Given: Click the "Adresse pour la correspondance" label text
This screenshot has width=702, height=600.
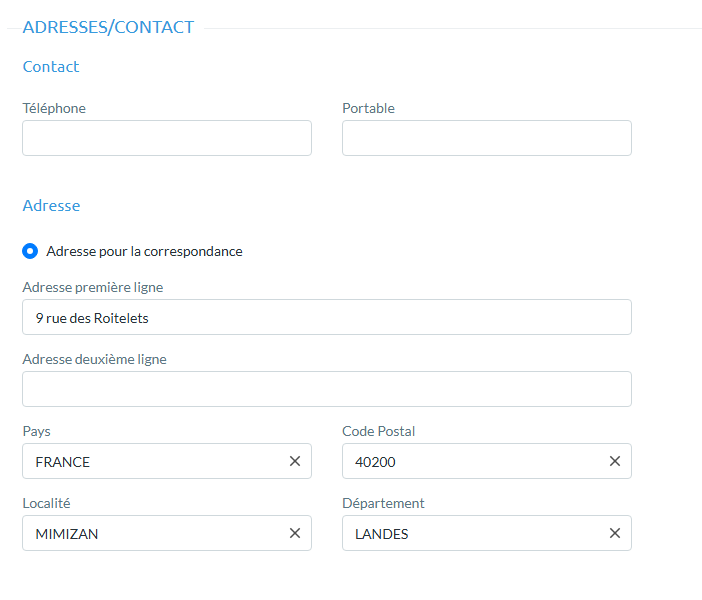Looking at the screenshot, I should 144,251.
